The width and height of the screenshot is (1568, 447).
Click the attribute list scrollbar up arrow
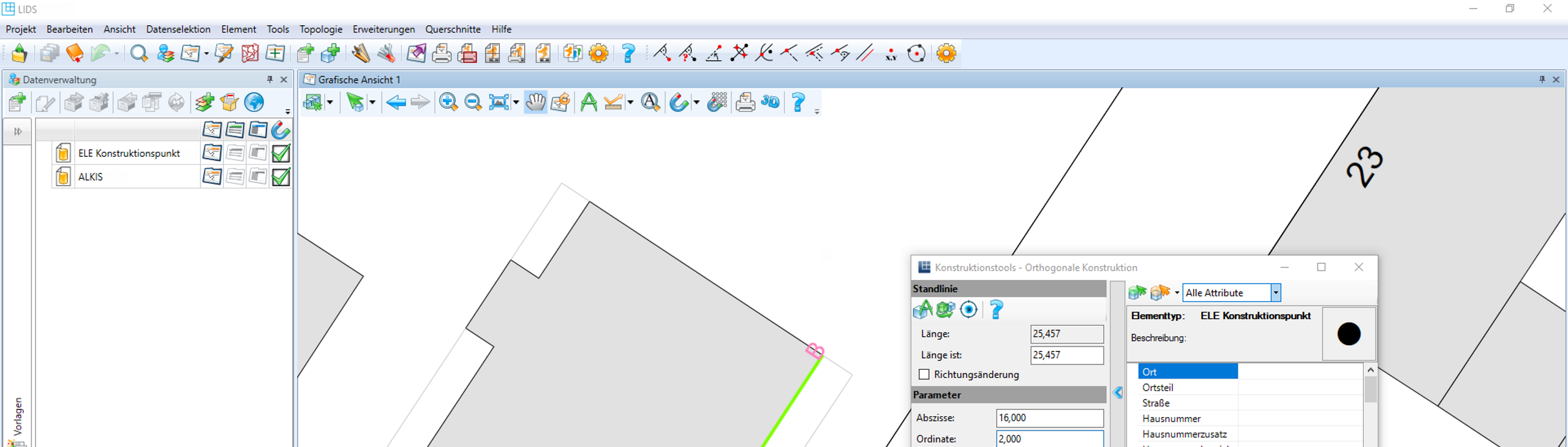click(x=1371, y=370)
